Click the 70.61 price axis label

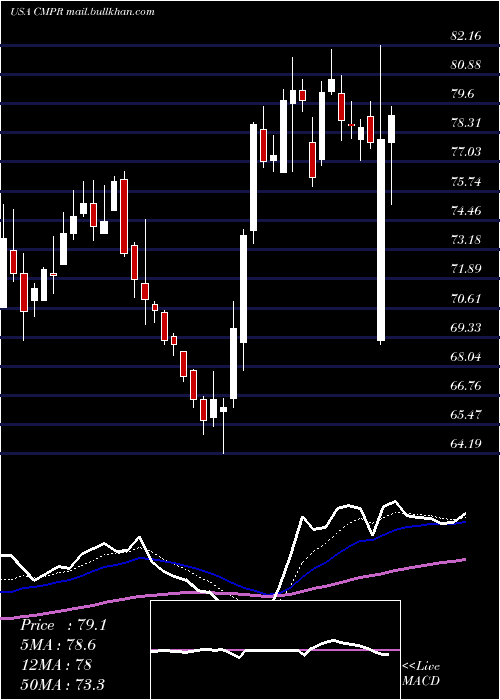point(466,298)
